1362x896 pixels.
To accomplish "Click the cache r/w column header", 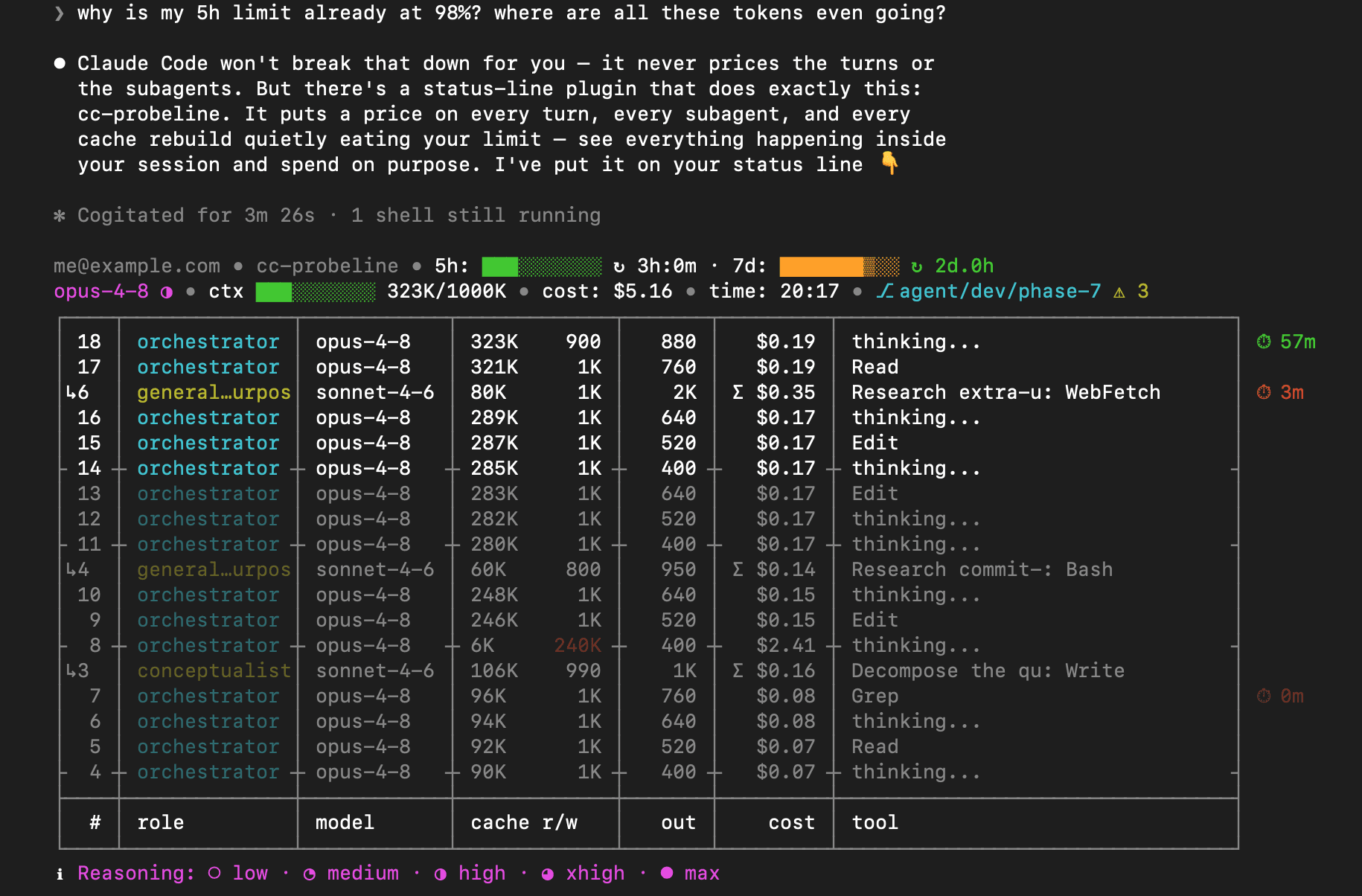I will [524, 822].
